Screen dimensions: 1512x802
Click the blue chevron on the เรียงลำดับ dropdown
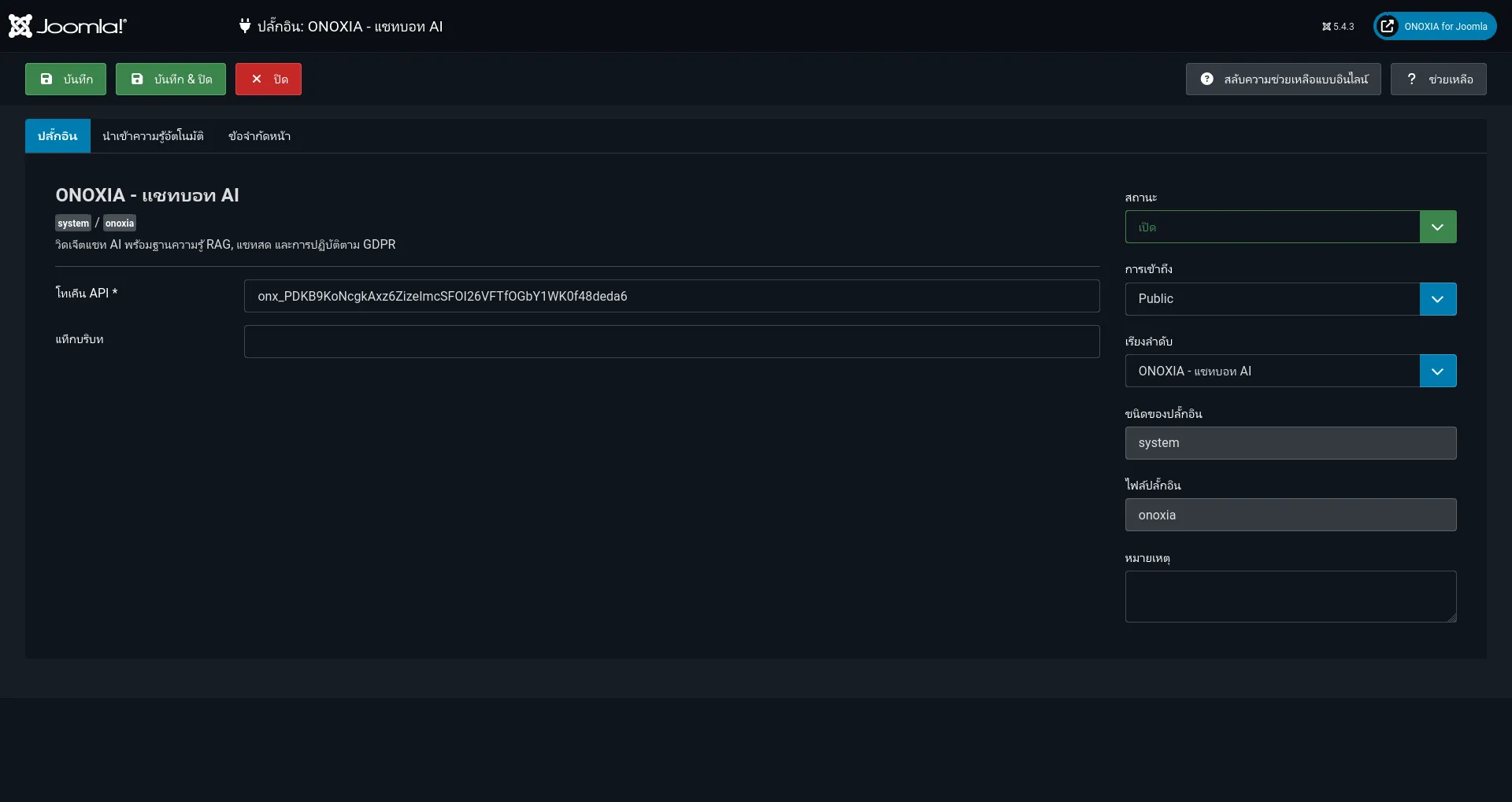click(1438, 371)
